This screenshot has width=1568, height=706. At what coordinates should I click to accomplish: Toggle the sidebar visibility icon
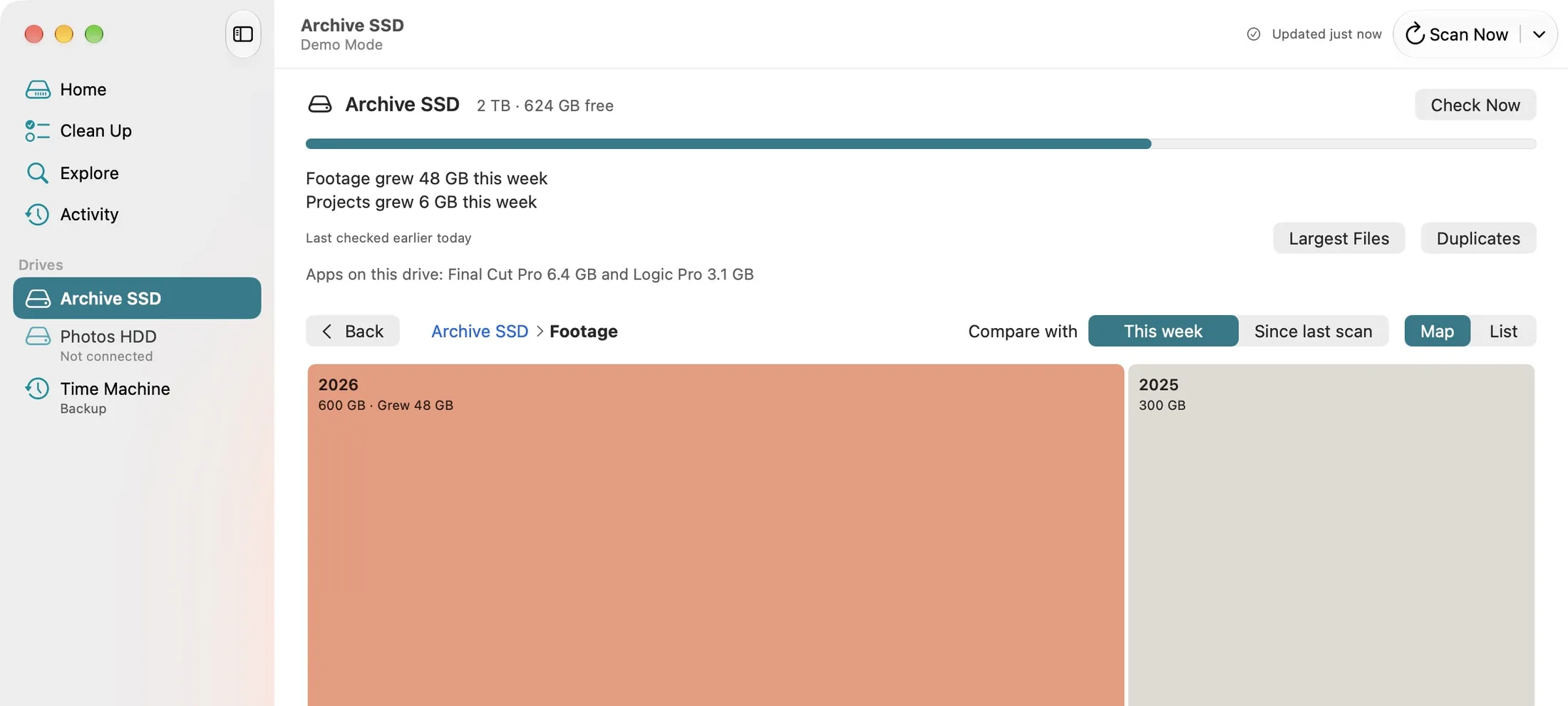tap(243, 34)
